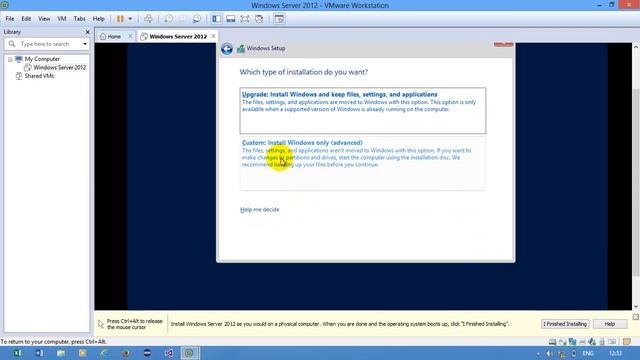Click the printer device status icon
Image resolution: width=640 pixels, height=360 pixels.
pos(582,342)
